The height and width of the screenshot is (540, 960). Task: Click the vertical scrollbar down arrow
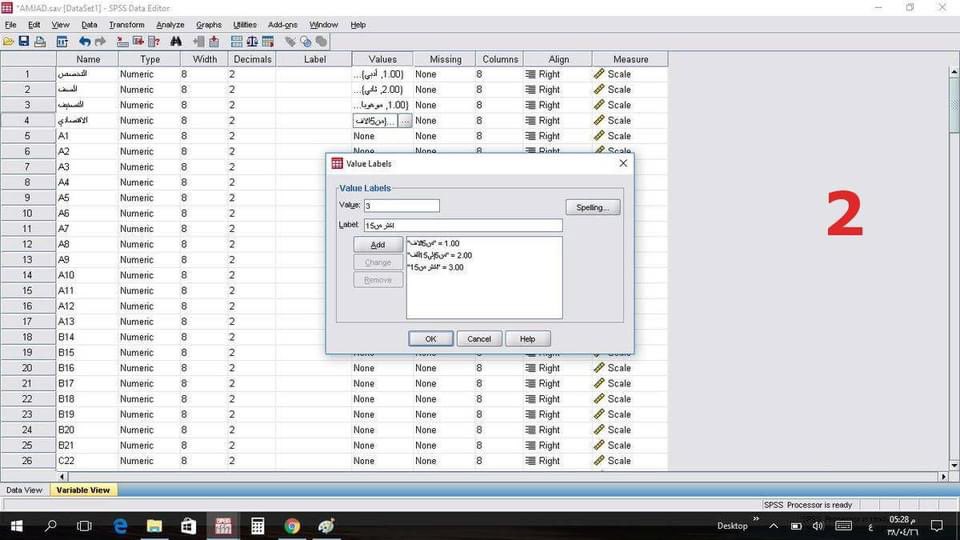954,466
